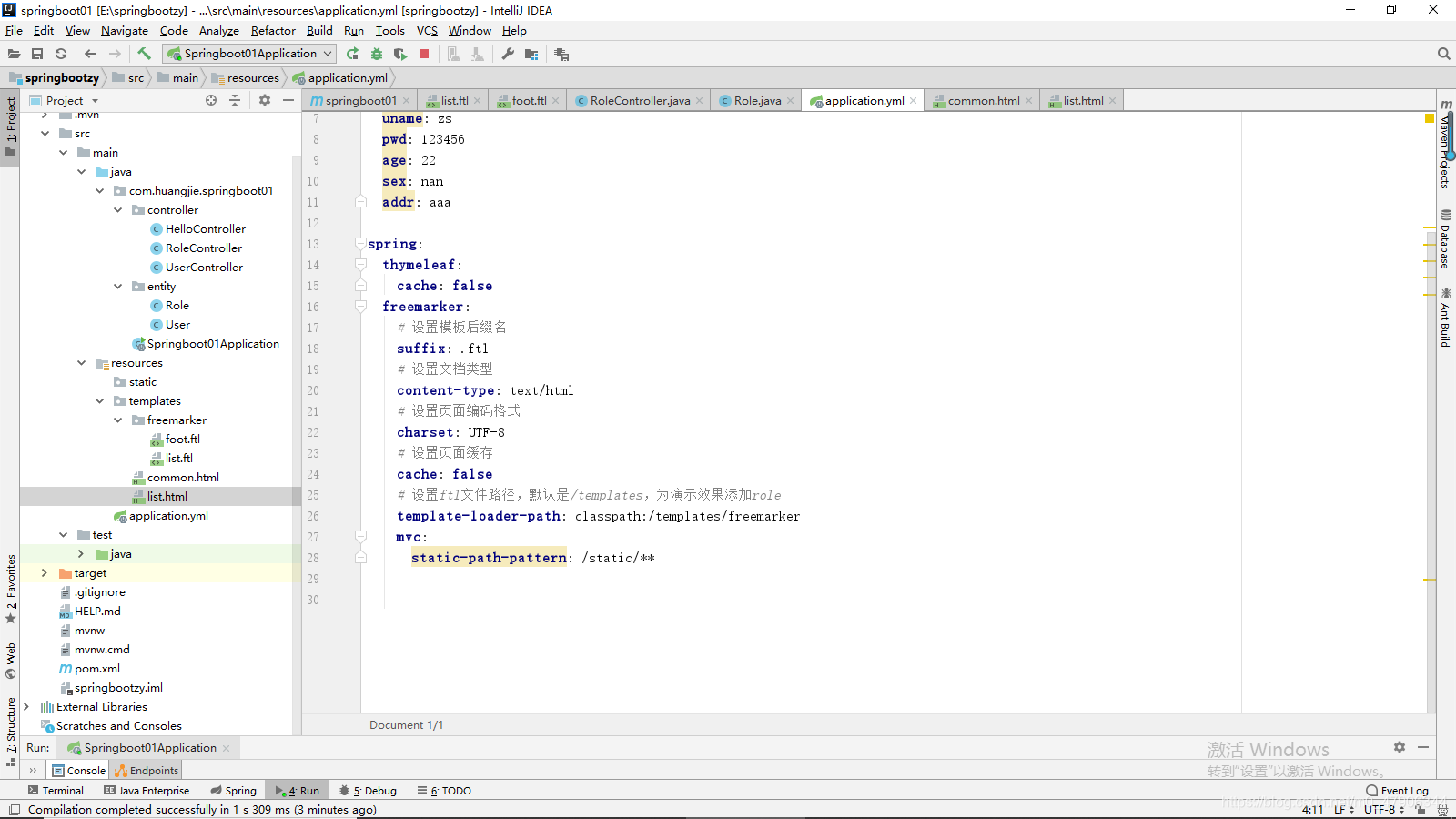Click the red Stop button
Image resolution: width=1456 pixels, height=819 pixels.
pyautogui.click(x=424, y=54)
